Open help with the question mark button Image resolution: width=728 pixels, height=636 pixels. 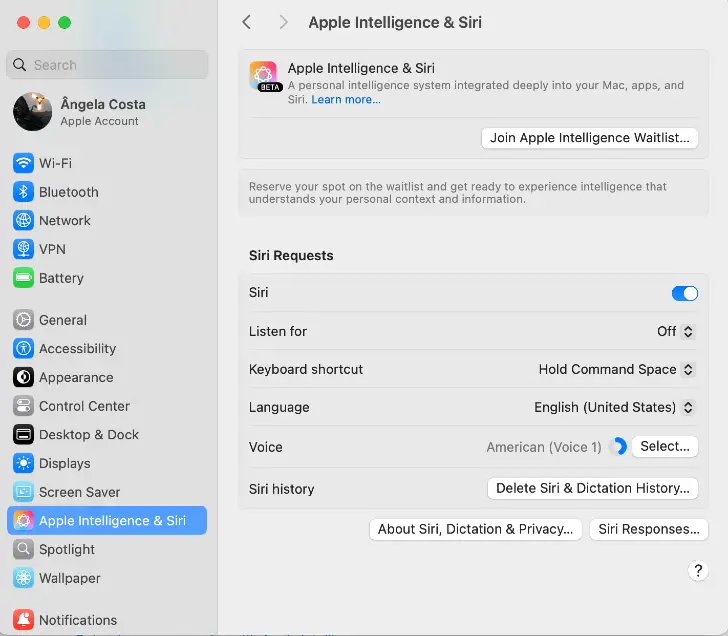(x=698, y=571)
